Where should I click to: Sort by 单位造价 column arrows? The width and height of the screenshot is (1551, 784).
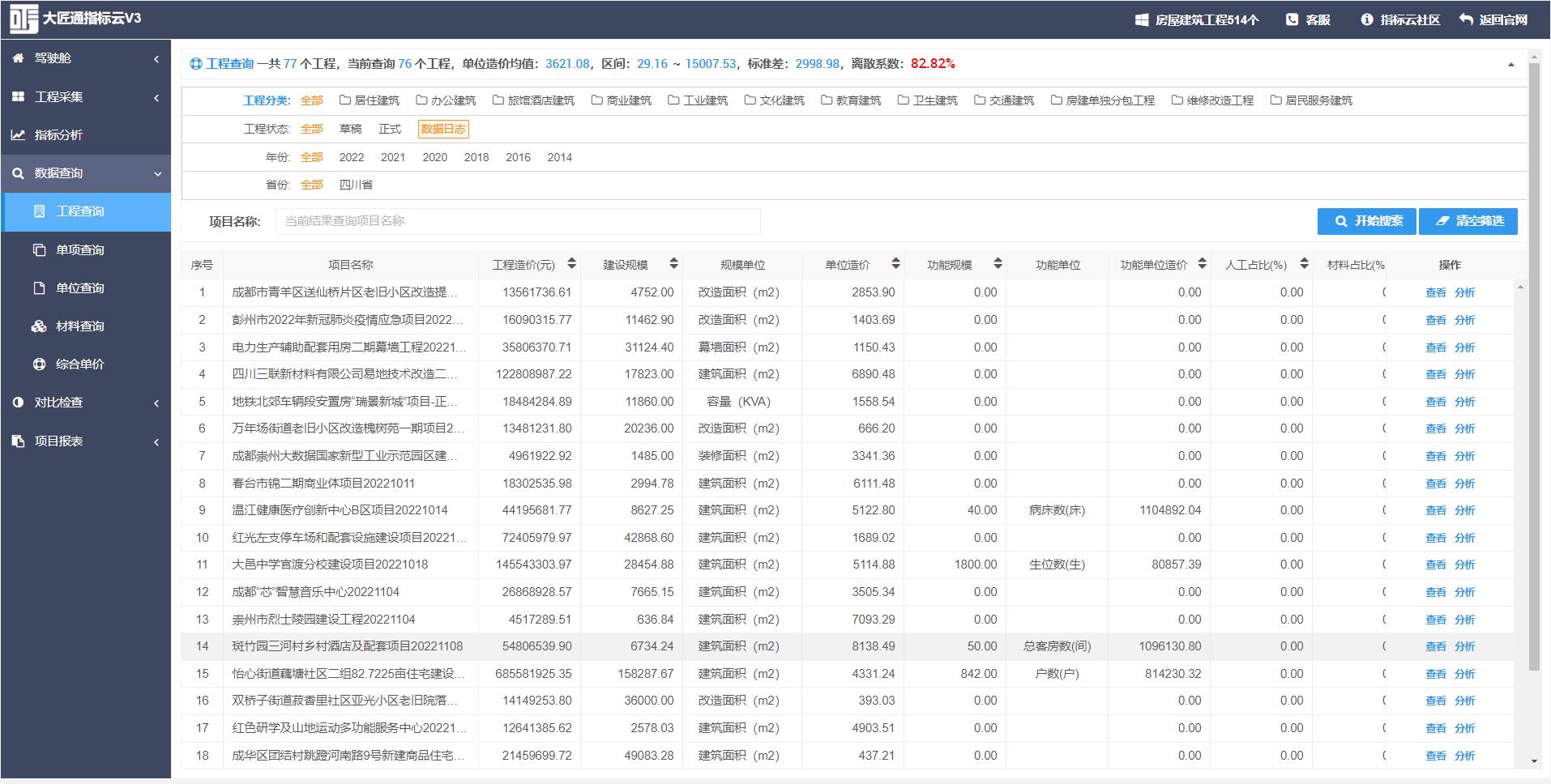click(895, 264)
